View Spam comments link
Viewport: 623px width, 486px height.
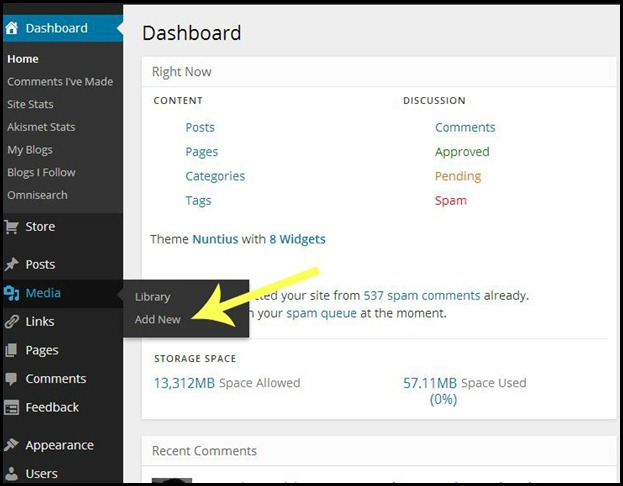click(451, 201)
